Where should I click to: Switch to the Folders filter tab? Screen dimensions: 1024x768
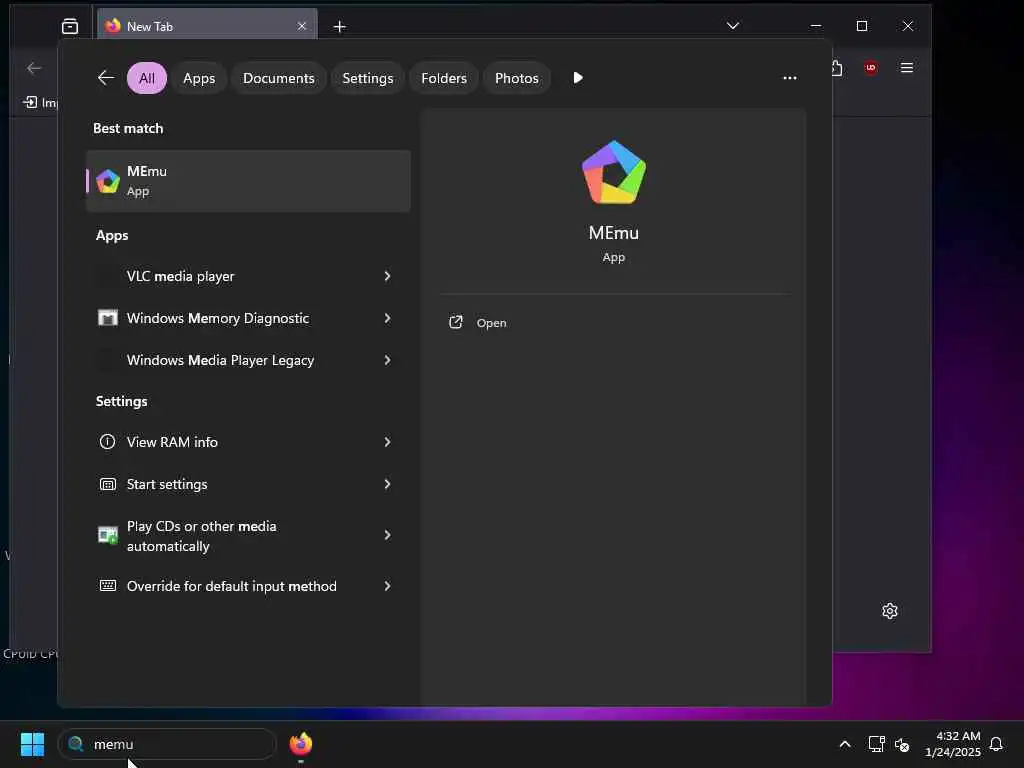[444, 78]
